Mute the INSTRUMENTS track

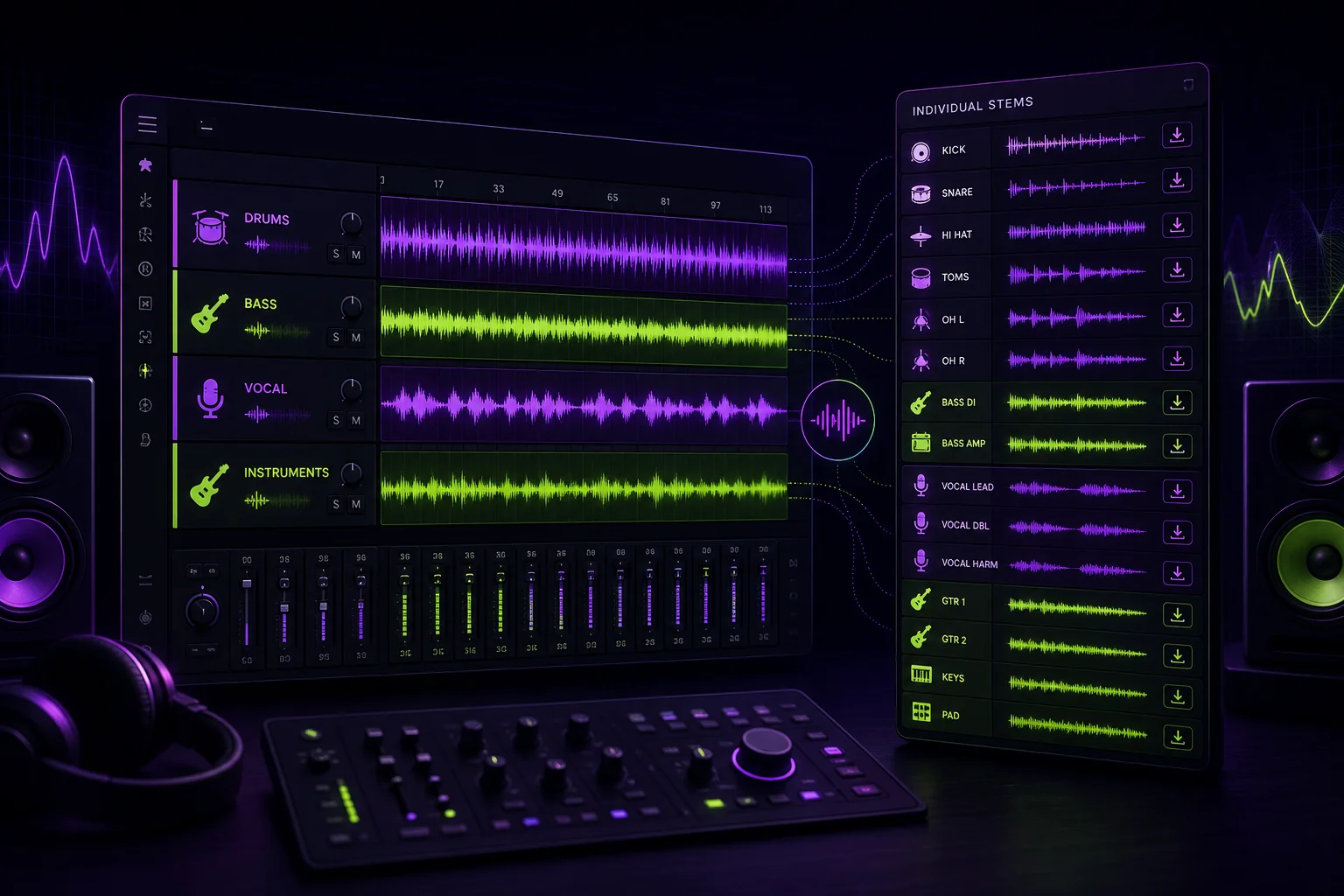(x=355, y=505)
